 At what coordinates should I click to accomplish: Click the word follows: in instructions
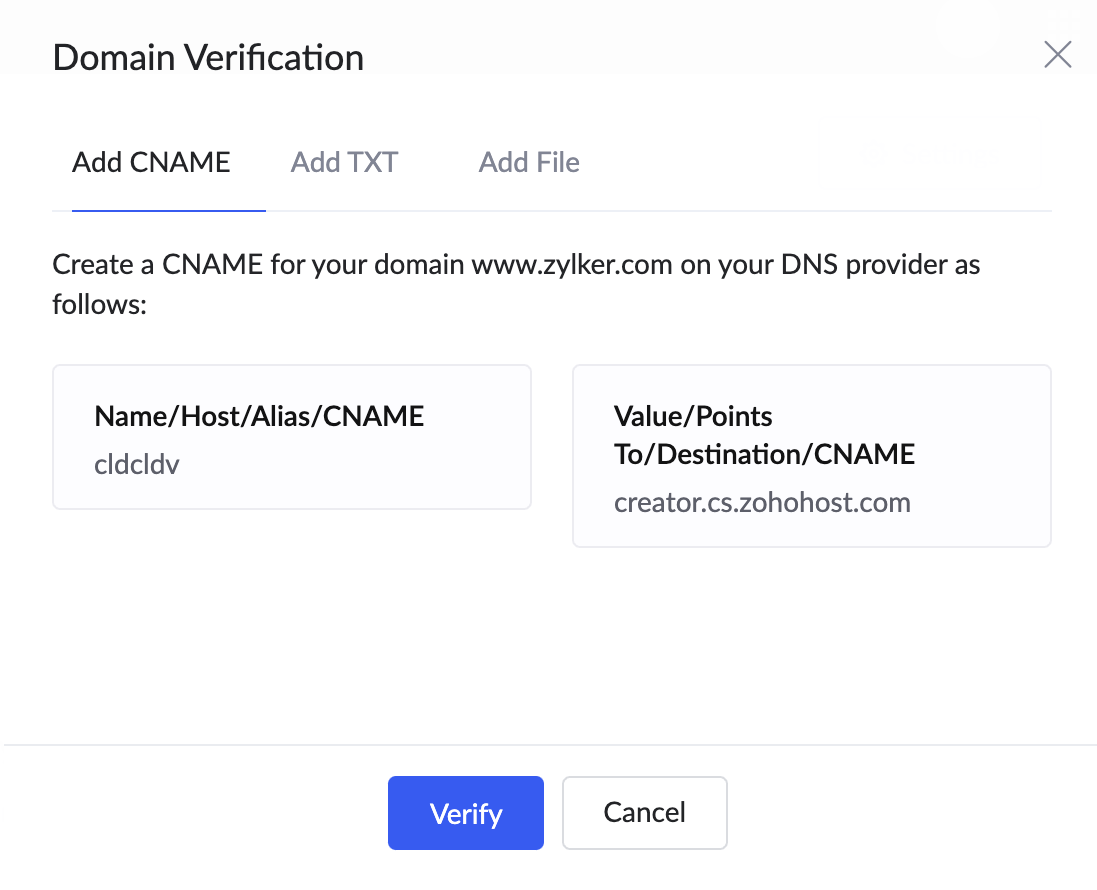(x=100, y=303)
